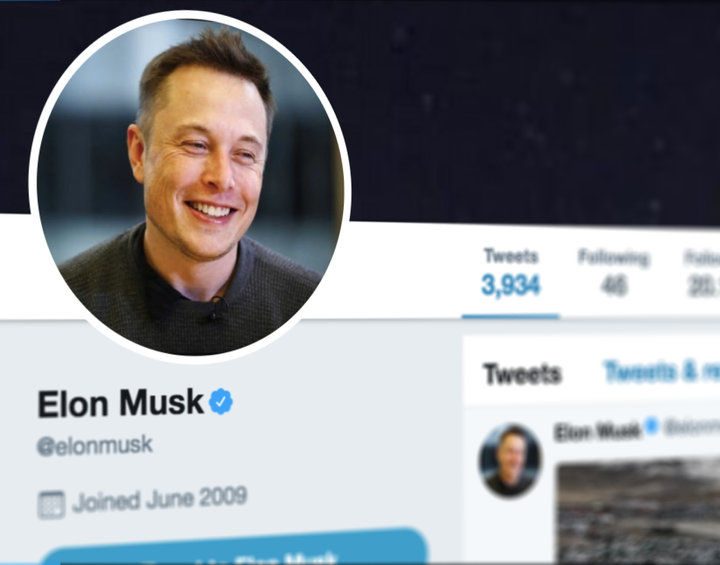Open the partially visible Followers stat
The height and width of the screenshot is (565, 720).
point(702,273)
